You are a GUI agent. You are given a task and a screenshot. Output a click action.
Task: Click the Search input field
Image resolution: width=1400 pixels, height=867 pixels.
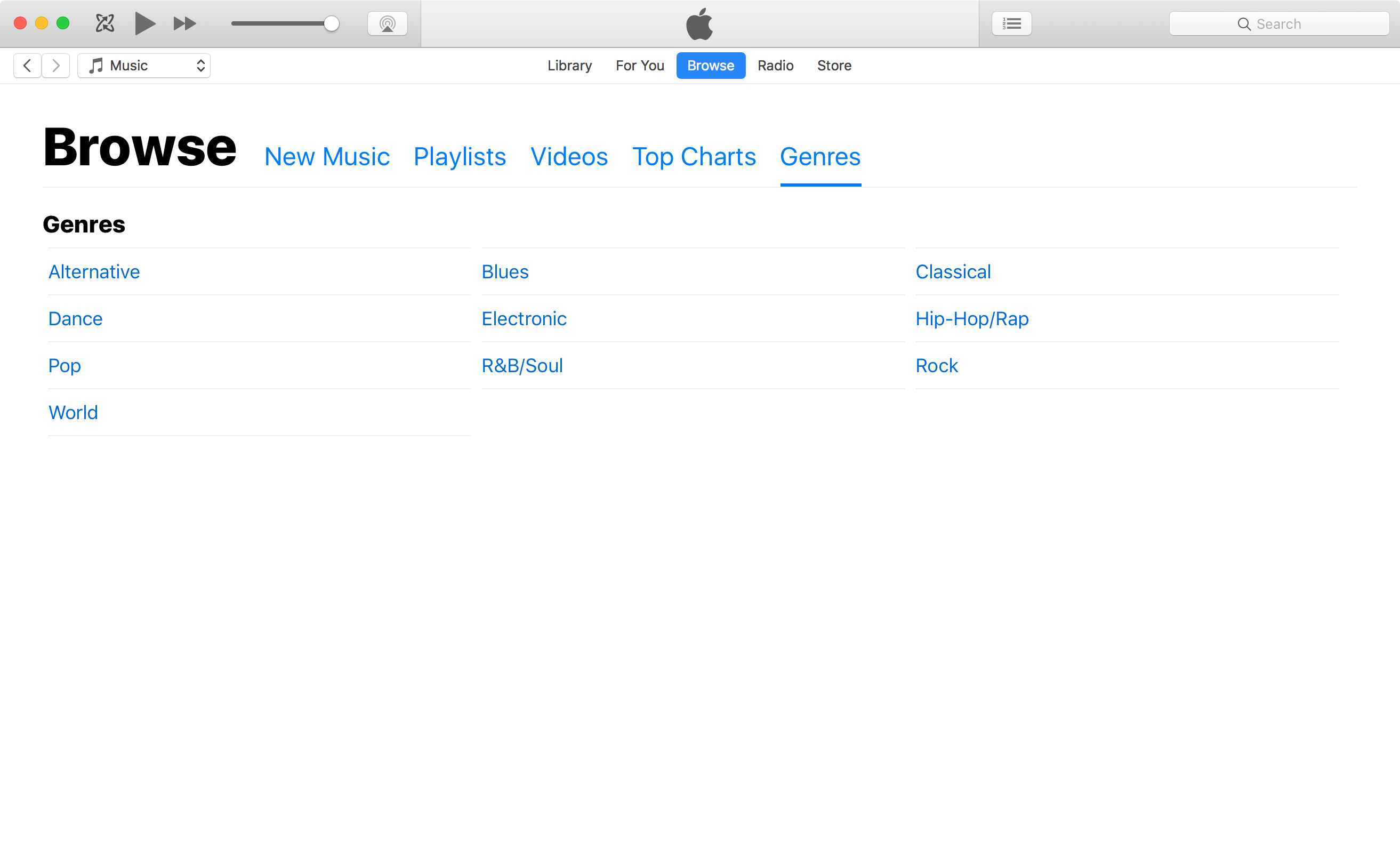pos(1279,23)
